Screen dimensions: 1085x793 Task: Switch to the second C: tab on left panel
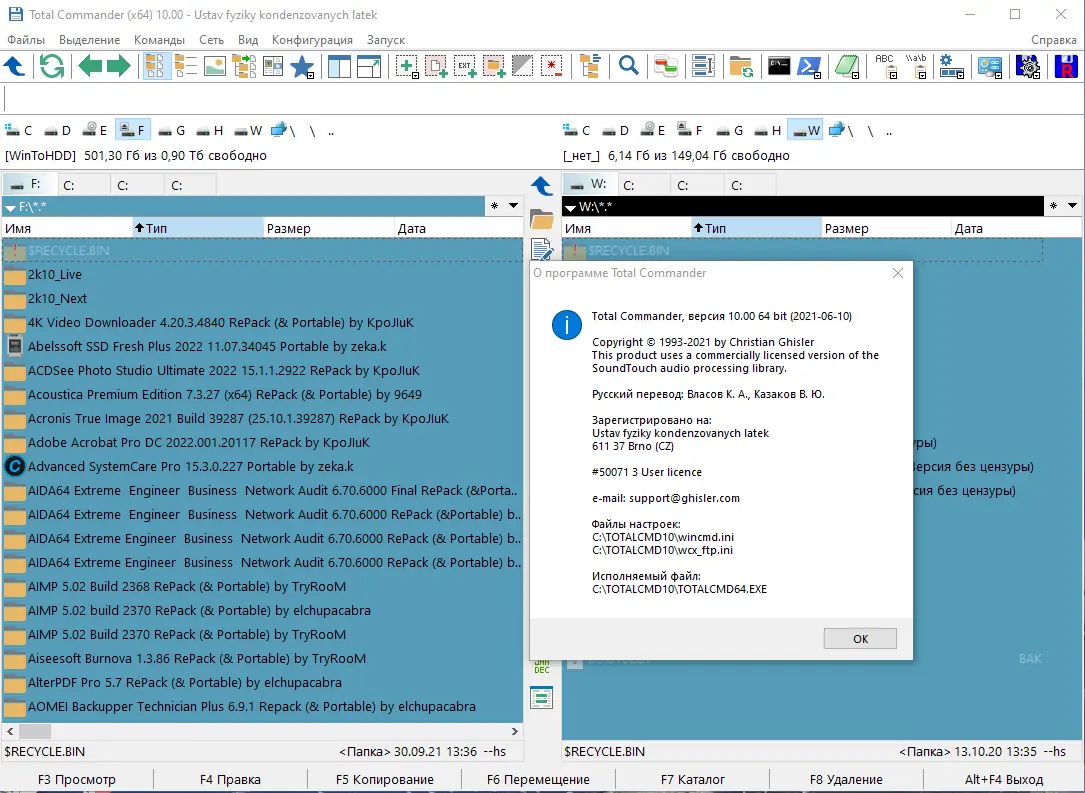137,183
